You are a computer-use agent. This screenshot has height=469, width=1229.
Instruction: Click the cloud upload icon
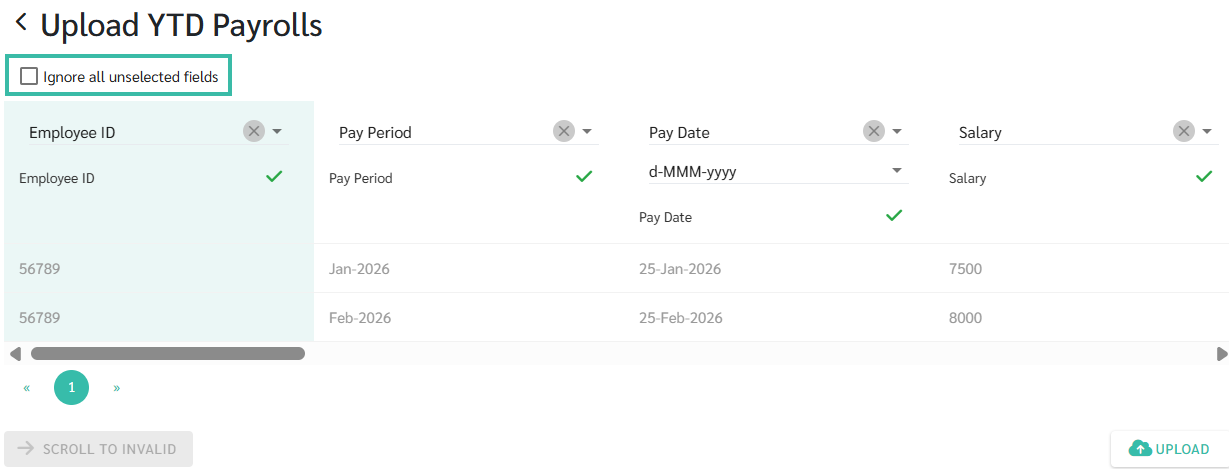[1139, 449]
